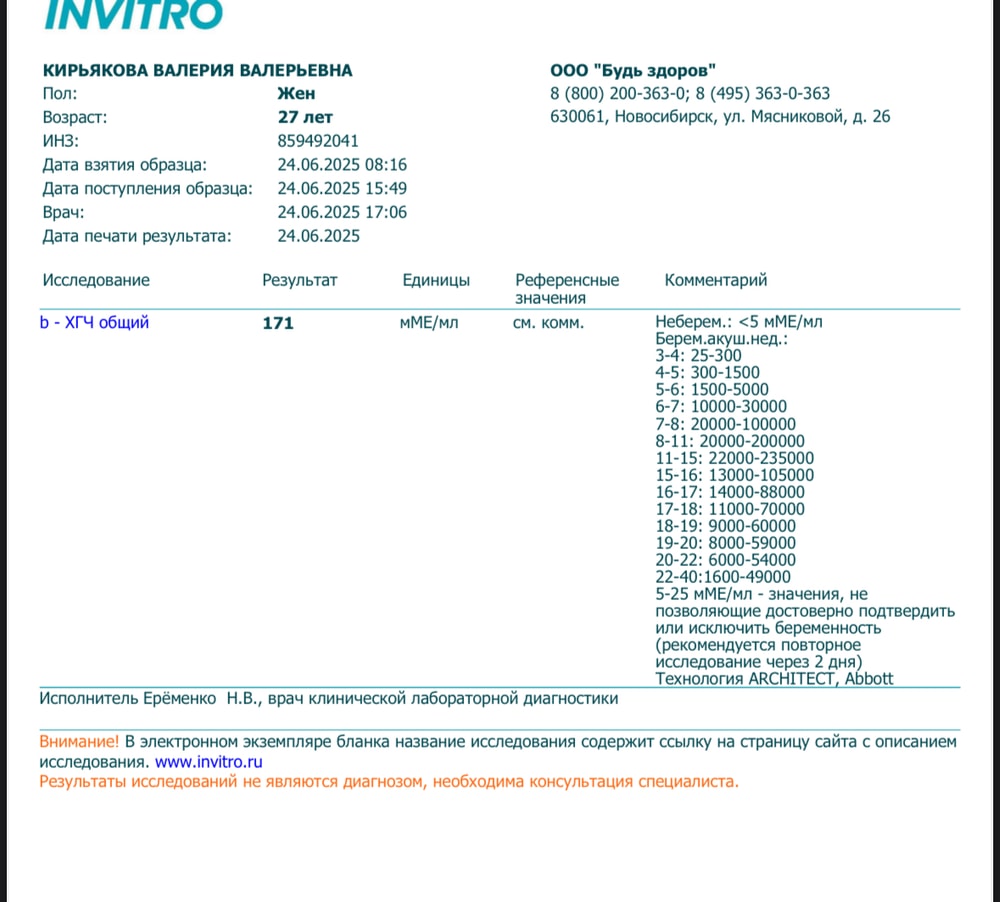Select the Novosibirsk address line

(x=720, y=117)
